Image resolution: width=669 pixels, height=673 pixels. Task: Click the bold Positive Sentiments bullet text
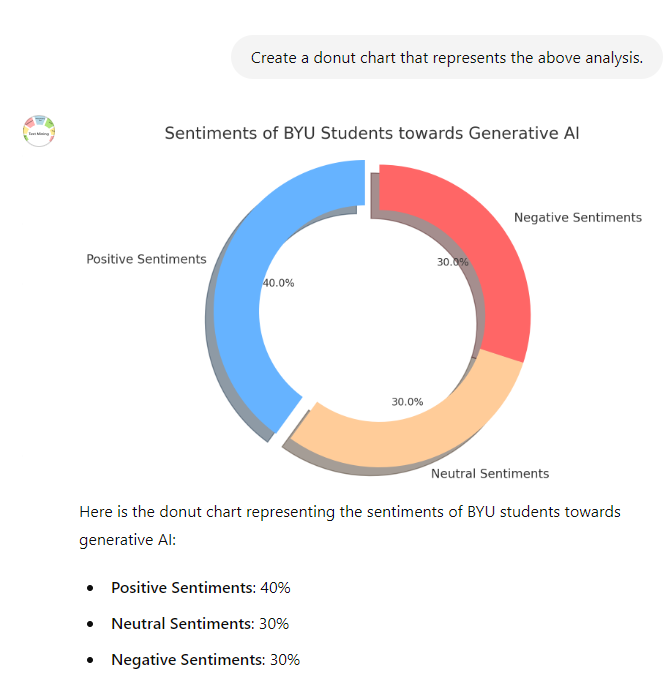[x=183, y=587]
